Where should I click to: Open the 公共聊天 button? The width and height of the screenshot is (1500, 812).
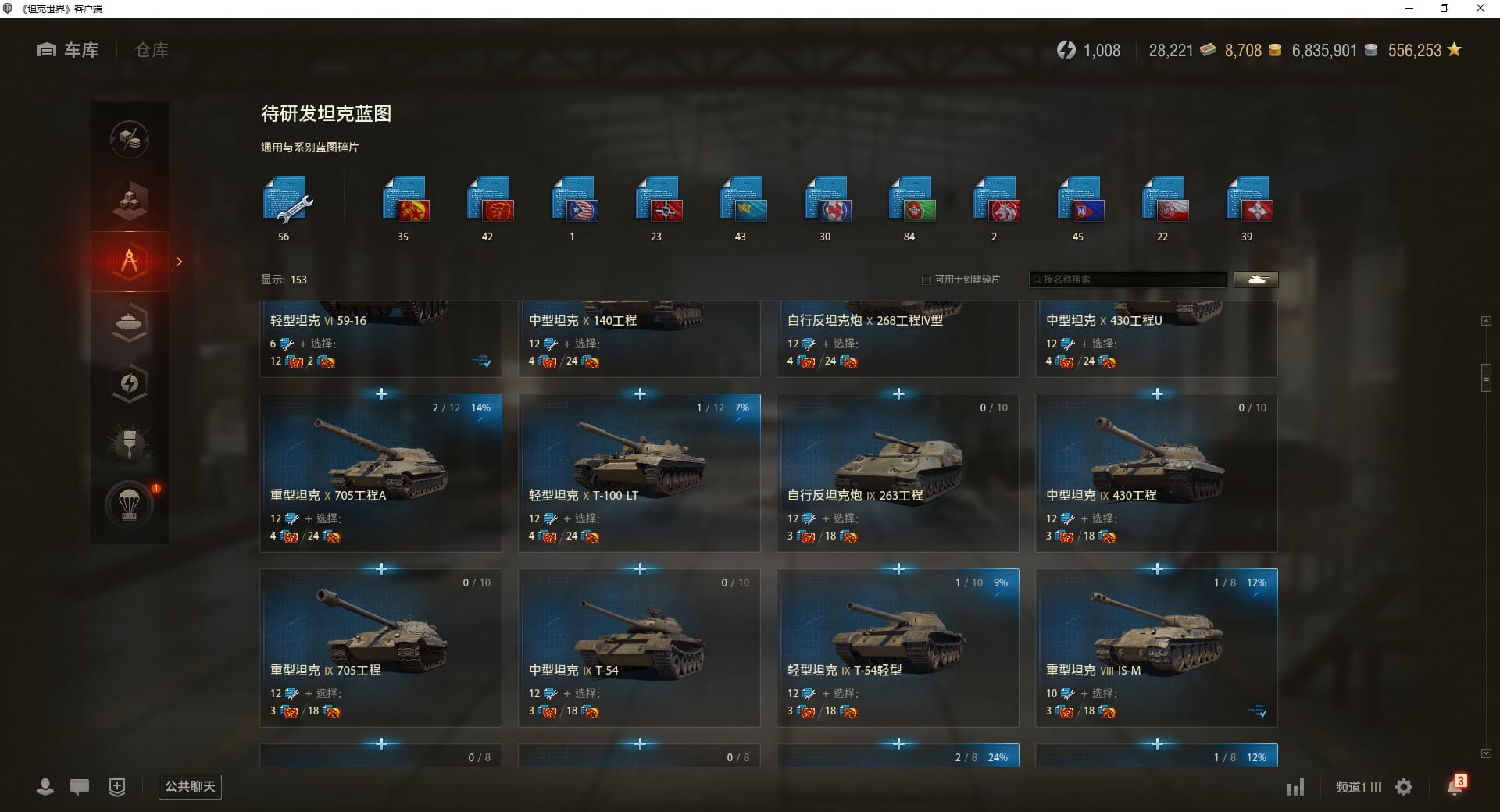tap(190, 787)
